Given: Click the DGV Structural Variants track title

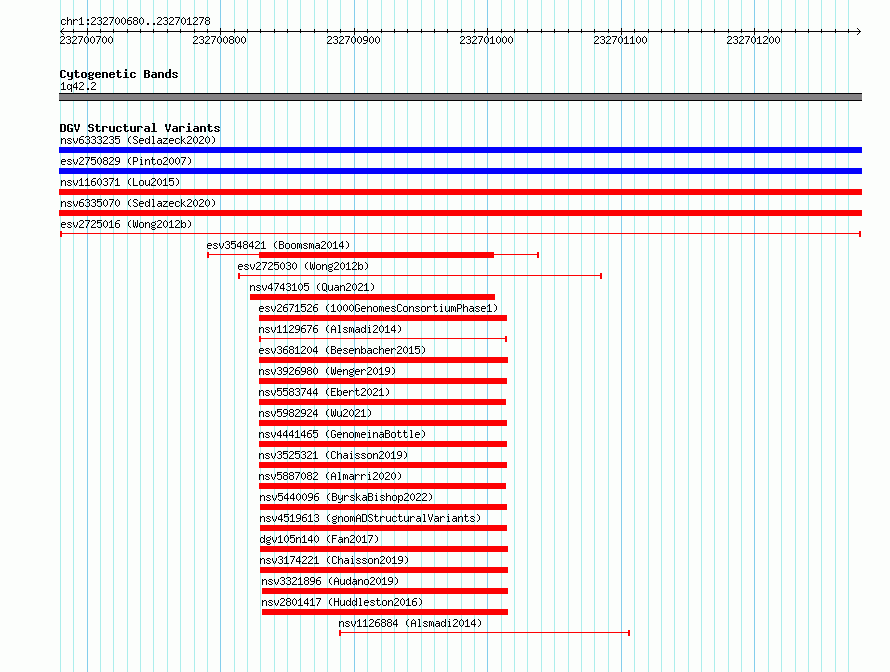Looking at the screenshot, I should 140,128.
